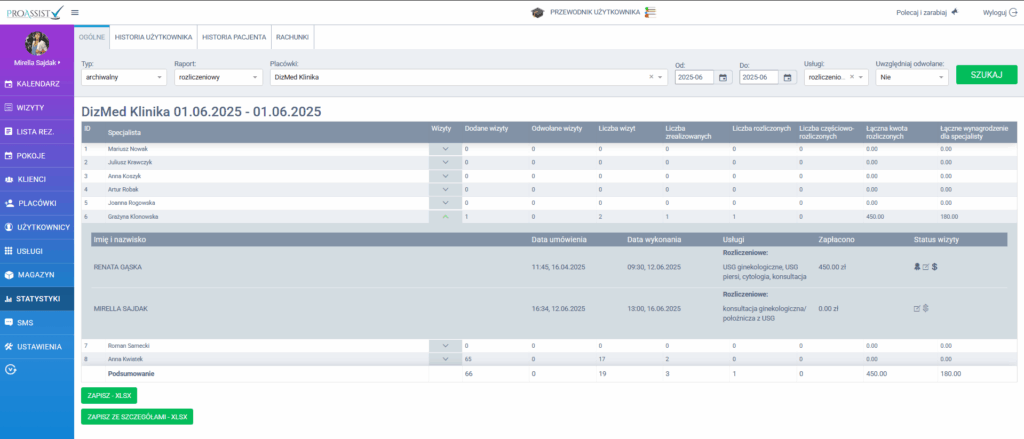Click the collapse sidebar arrow icon
The width and height of the screenshot is (1024, 439).
(x=11, y=369)
